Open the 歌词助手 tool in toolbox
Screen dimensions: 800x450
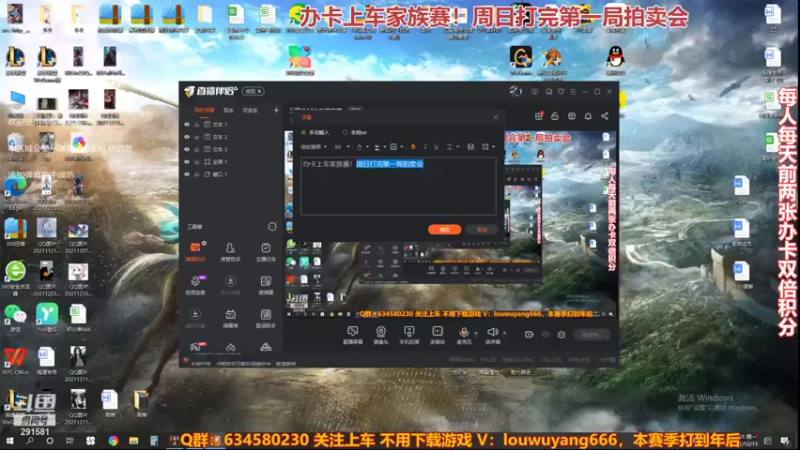(266, 318)
